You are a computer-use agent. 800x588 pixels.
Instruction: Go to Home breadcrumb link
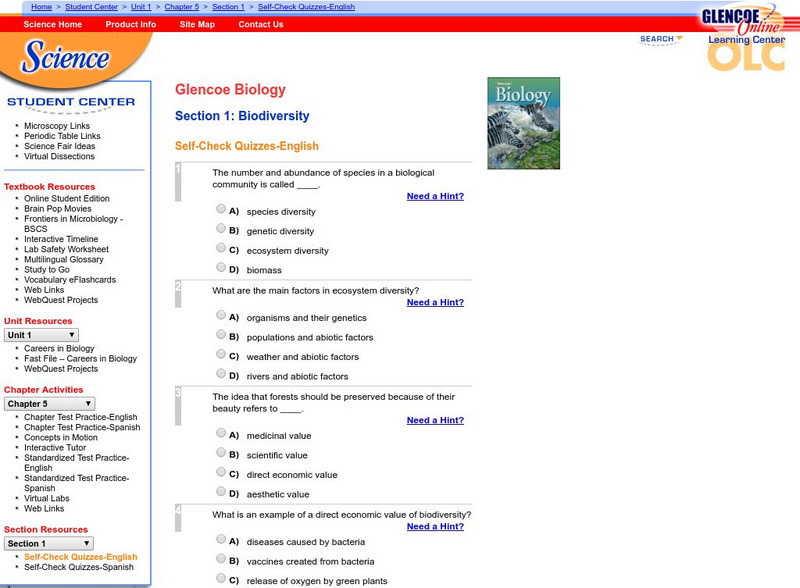point(41,7)
